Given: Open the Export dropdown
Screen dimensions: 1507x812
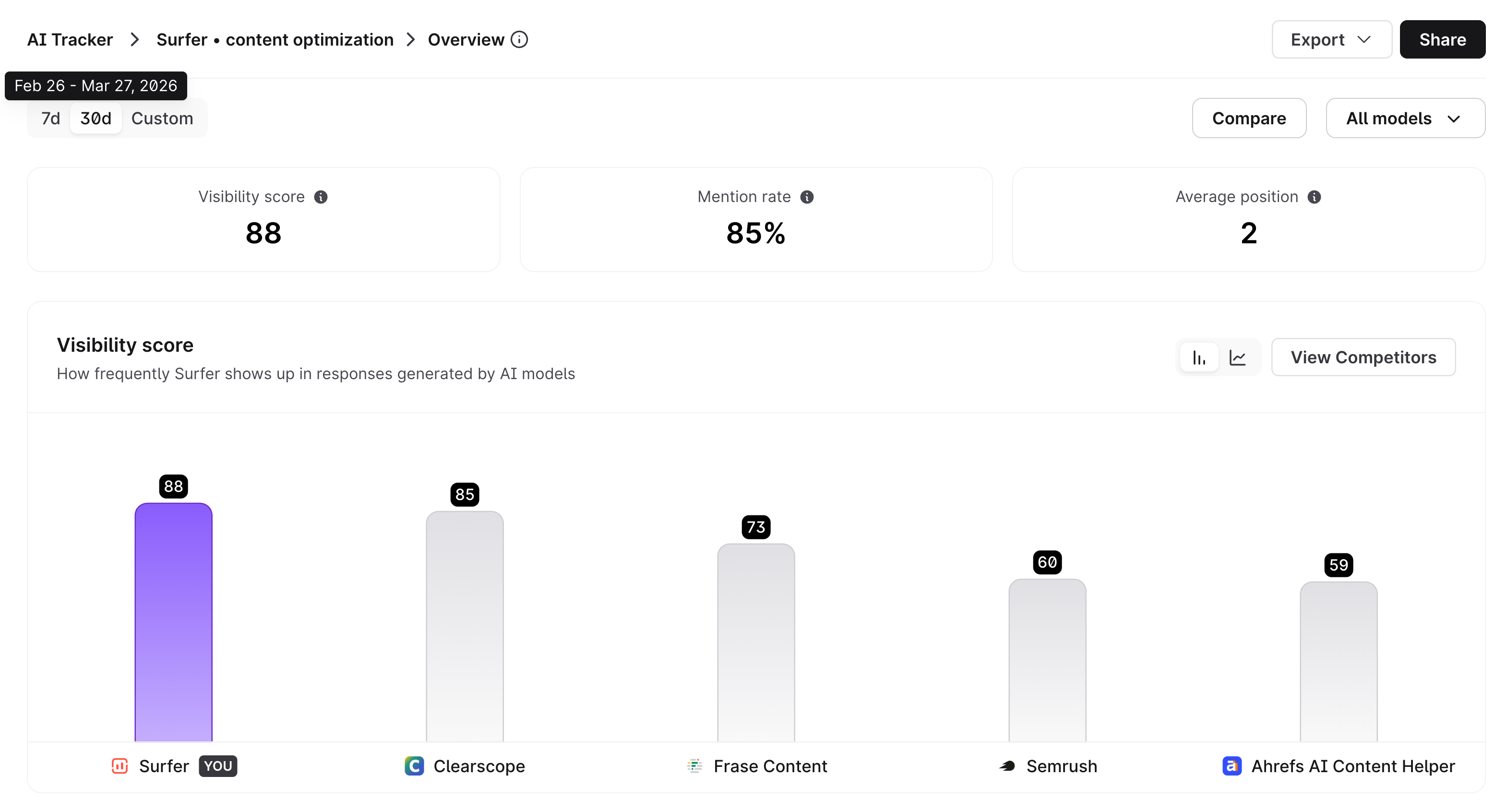Looking at the screenshot, I should 1331,39.
